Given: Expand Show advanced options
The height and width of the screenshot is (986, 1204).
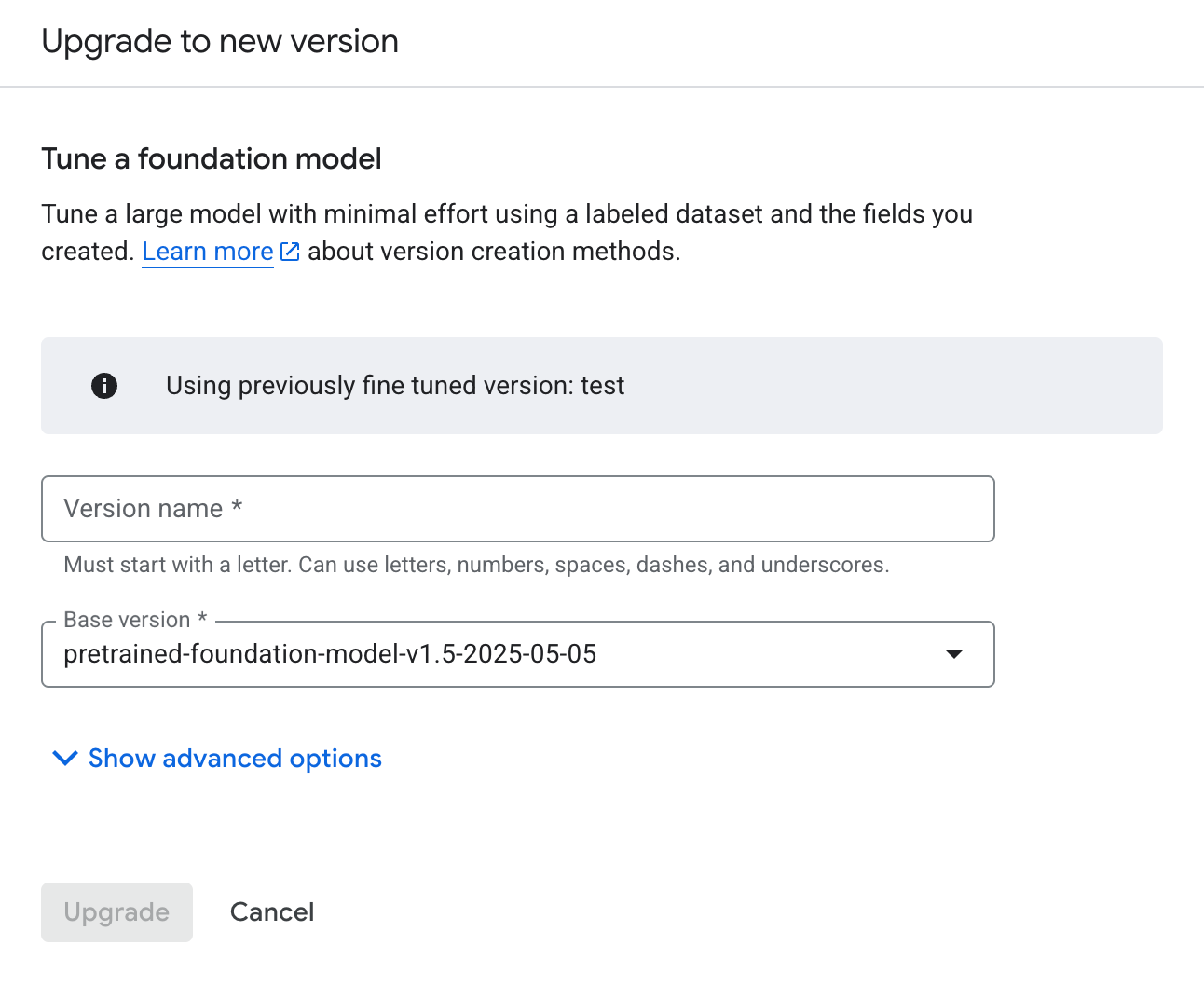Looking at the screenshot, I should [235, 759].
